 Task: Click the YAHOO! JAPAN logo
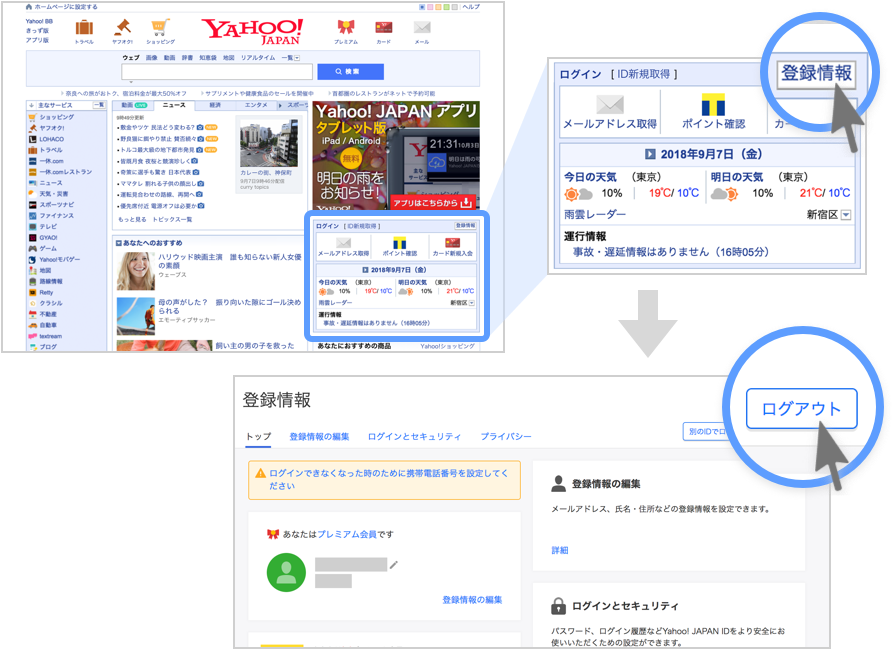click(x=253, y=31)
